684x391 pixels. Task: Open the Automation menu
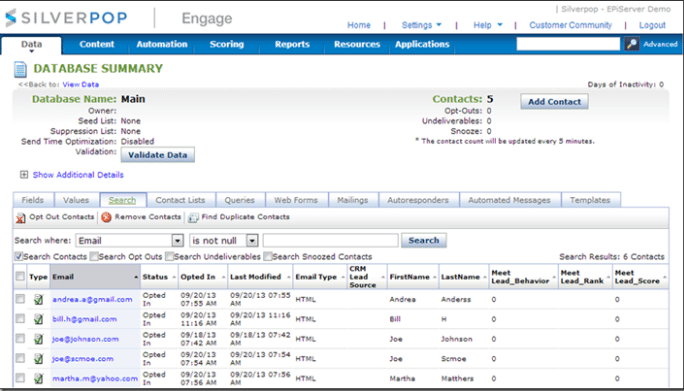162,44
